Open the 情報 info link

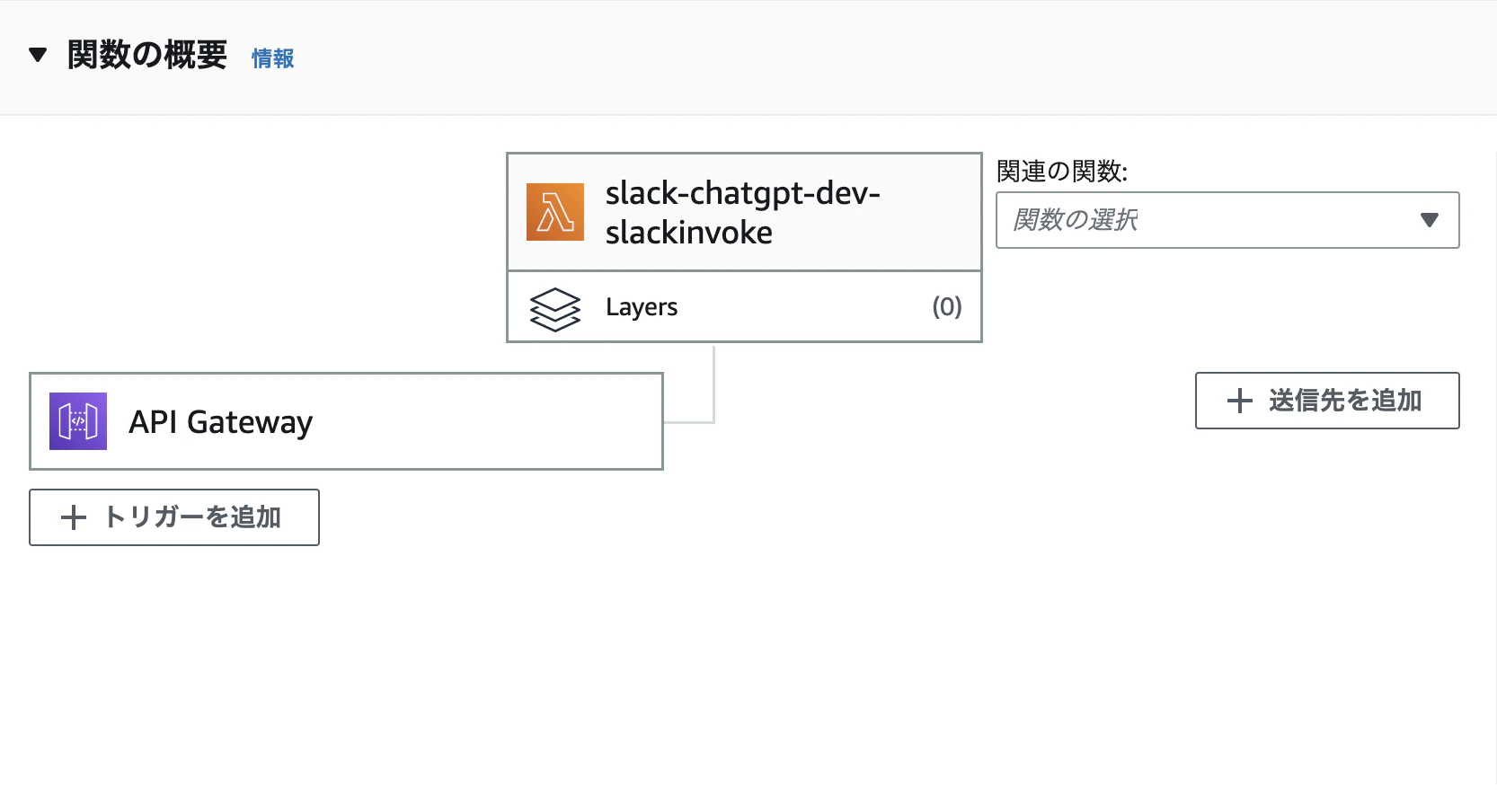pyautogui.click(x=272, y=58)
